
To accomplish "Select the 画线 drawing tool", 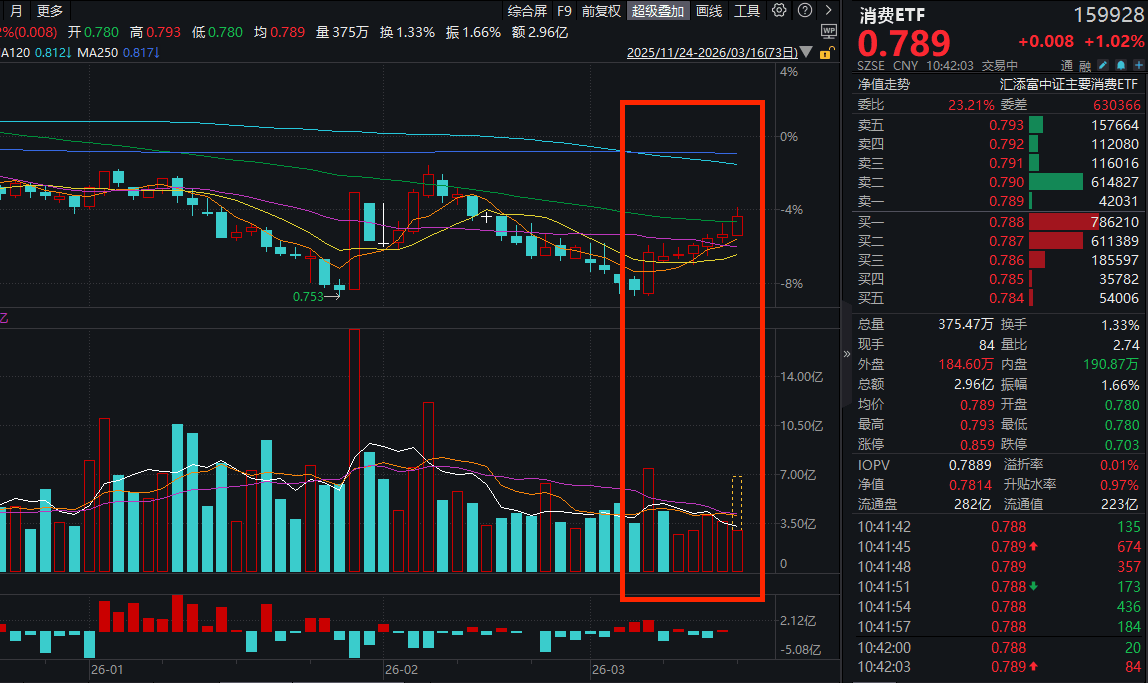I will click(x=709, y=11).
